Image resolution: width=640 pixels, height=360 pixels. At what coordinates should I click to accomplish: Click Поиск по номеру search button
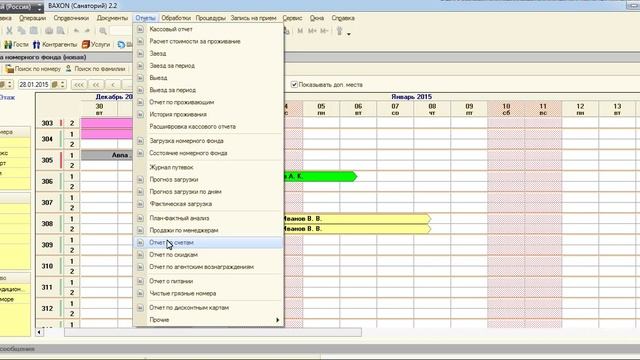pyautogui.click(x=33, y=69)
